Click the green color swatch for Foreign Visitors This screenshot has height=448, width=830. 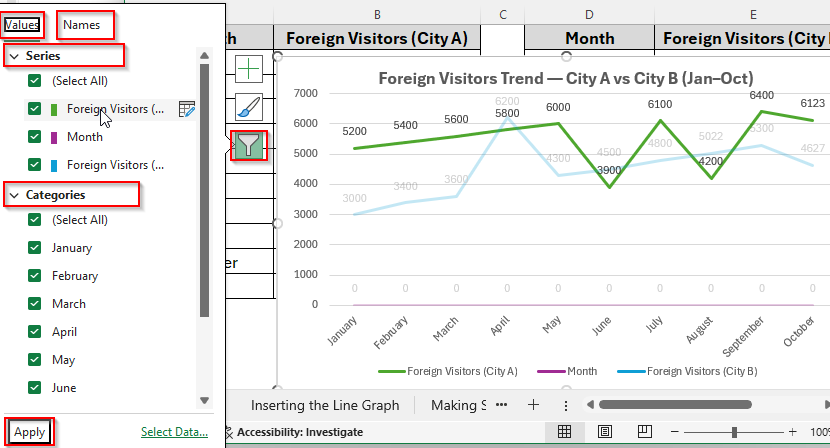pyautogui.click(x=53, y=110)
